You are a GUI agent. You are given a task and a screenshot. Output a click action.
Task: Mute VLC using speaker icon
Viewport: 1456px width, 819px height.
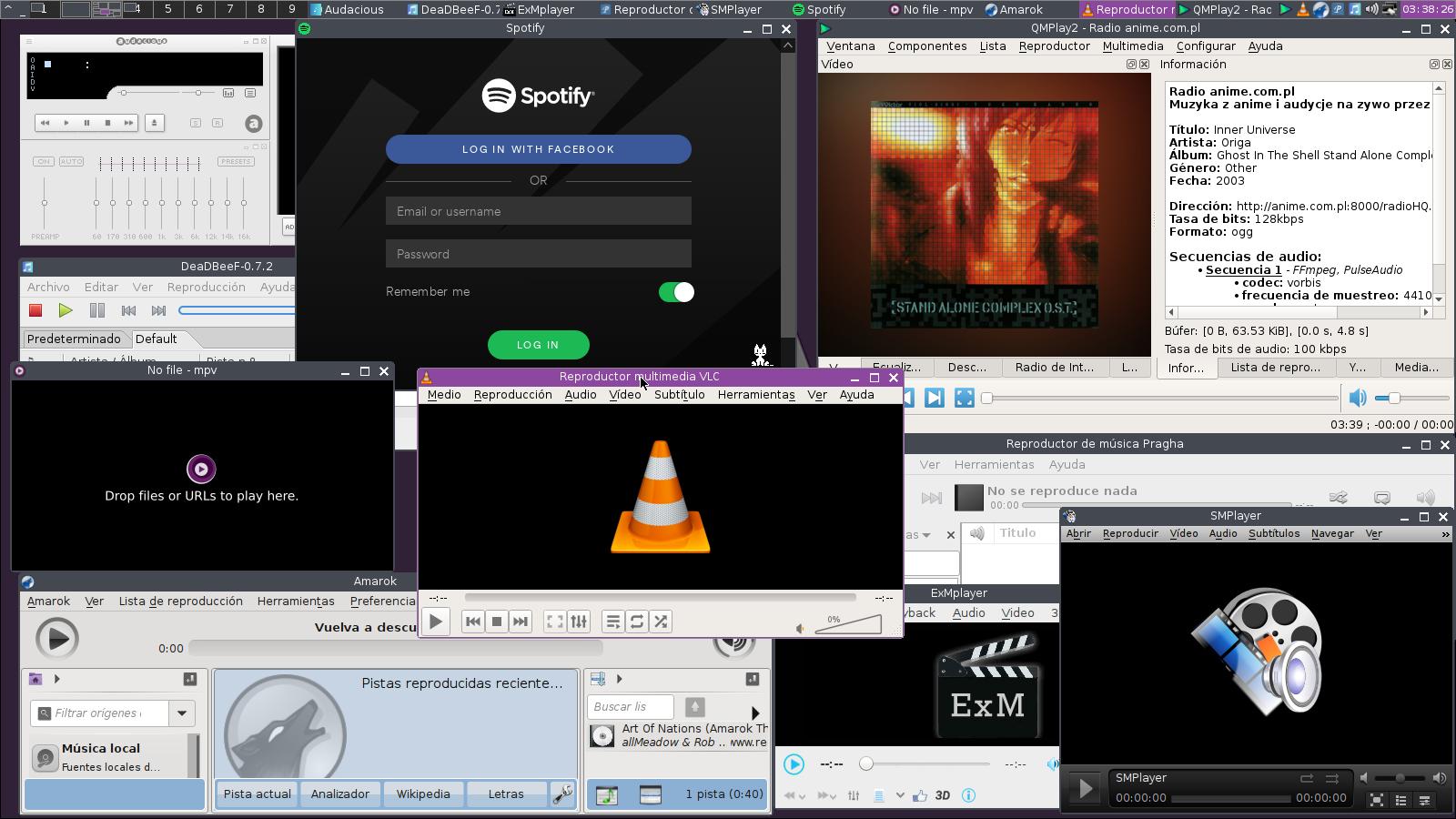800,628
